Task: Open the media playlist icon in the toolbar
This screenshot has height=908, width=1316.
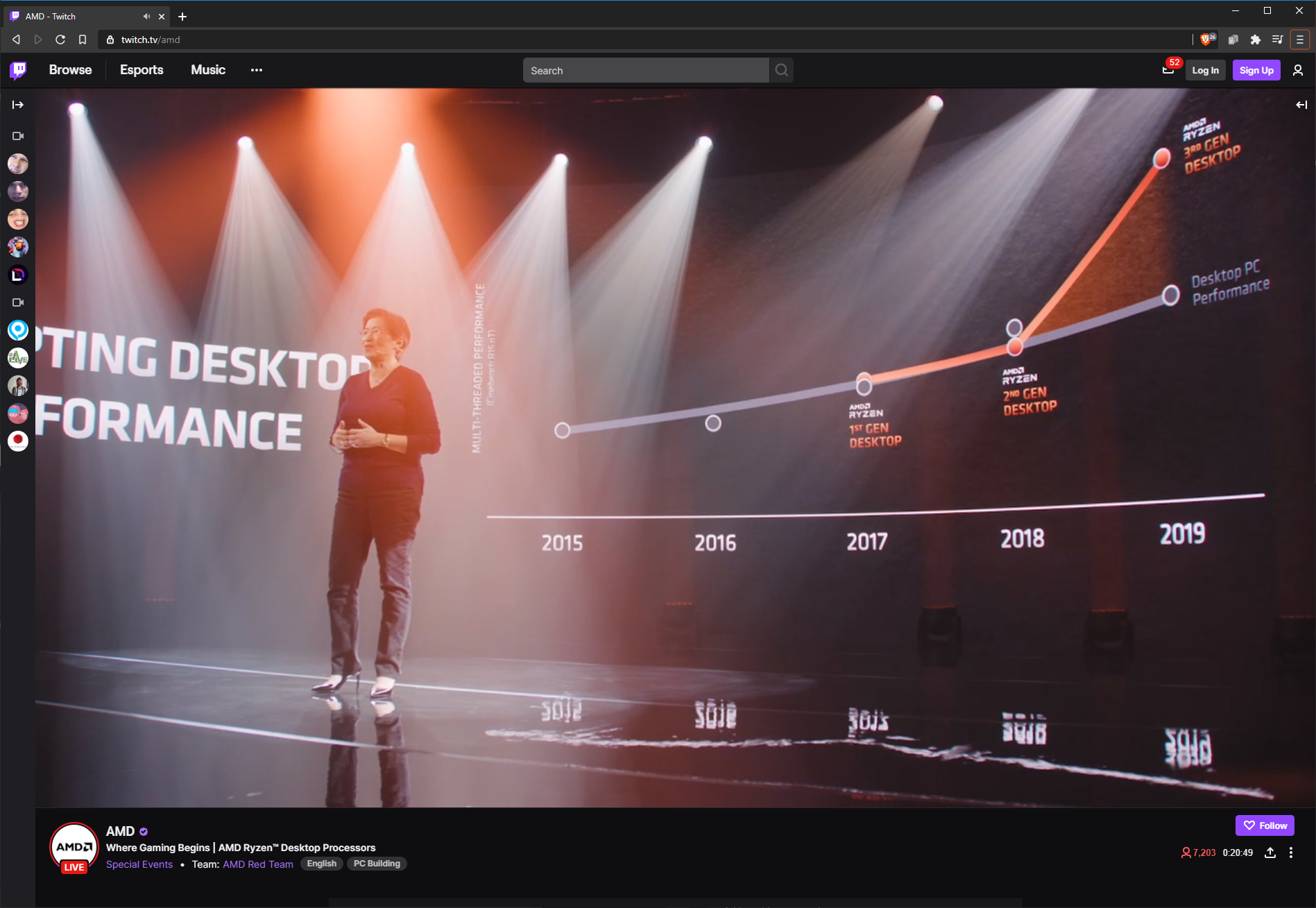Action: [x=1277, y=40]
